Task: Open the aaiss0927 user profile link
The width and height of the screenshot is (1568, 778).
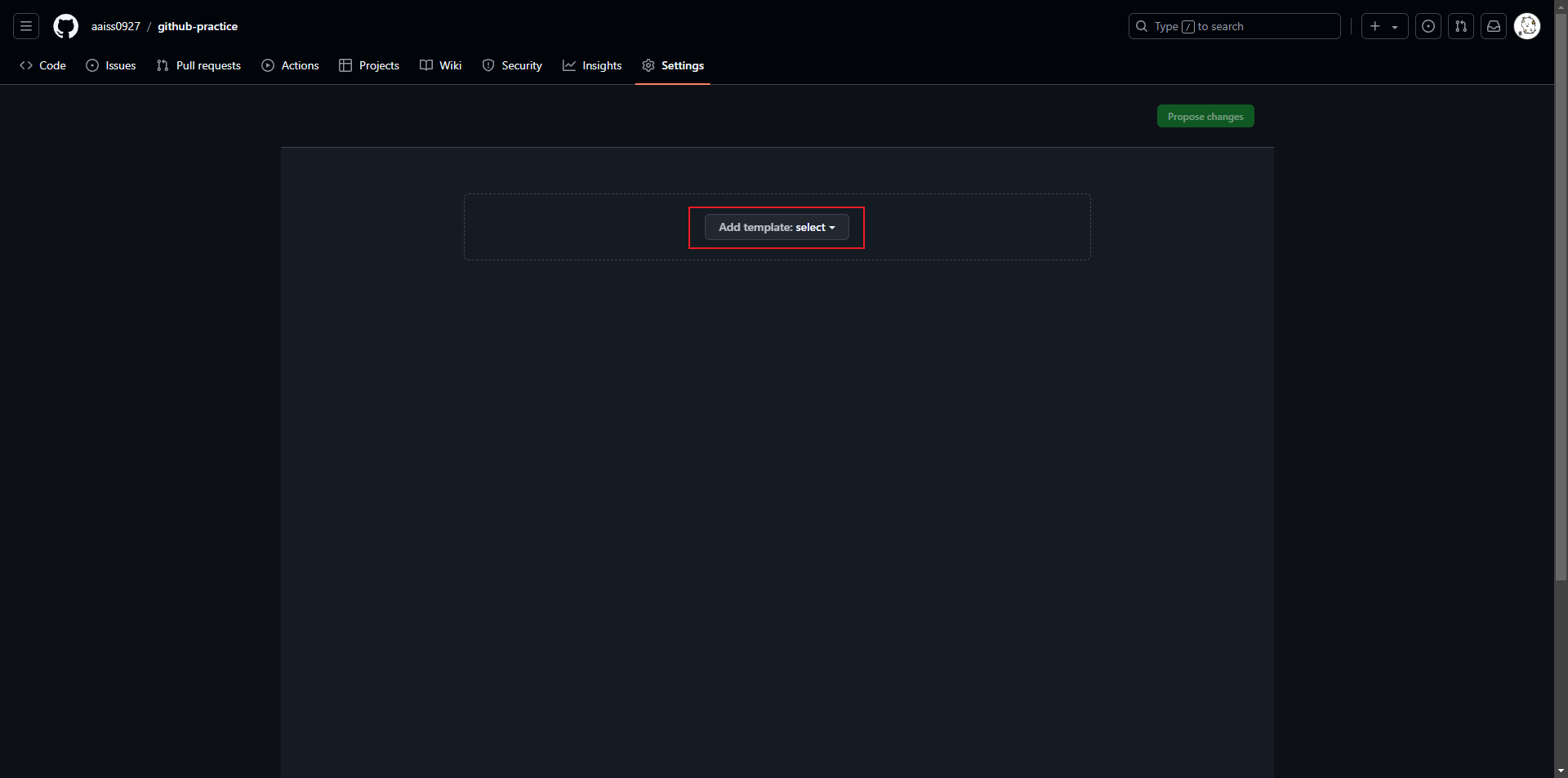Action: (x=116, y=26)
